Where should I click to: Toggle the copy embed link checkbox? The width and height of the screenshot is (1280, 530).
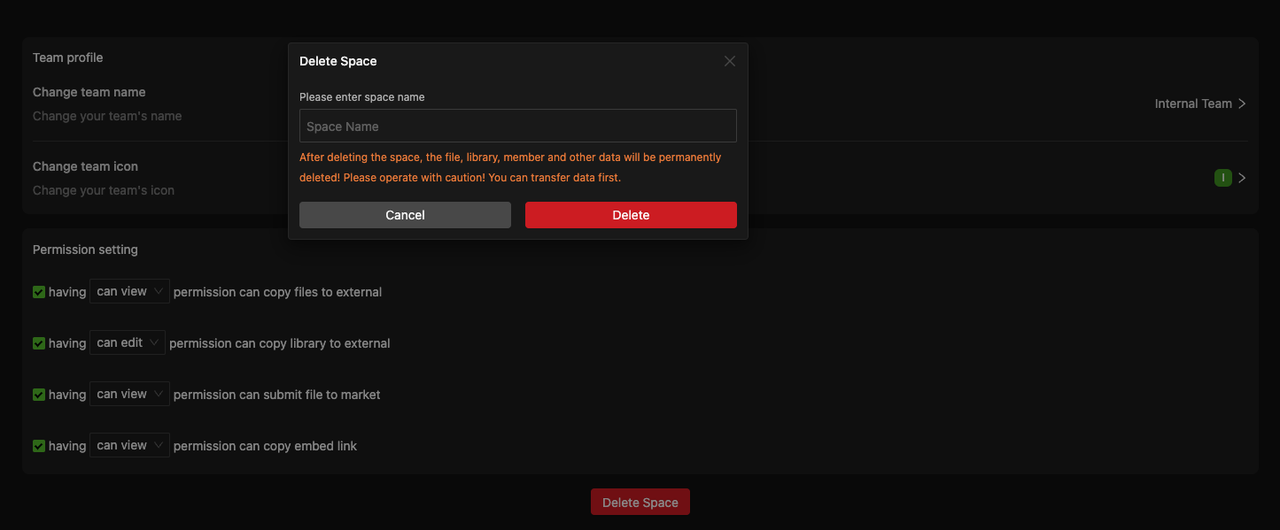point(39,446)
